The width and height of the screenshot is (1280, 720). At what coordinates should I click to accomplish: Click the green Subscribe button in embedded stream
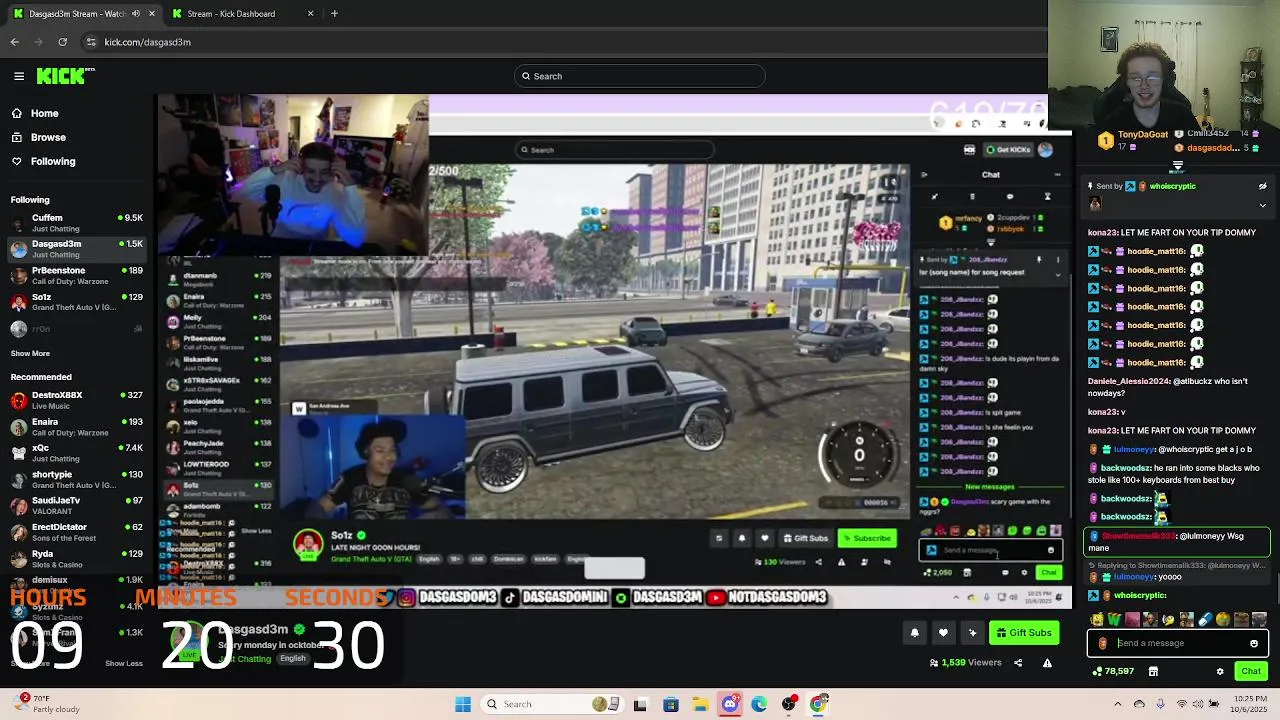(x=867, y=538)
